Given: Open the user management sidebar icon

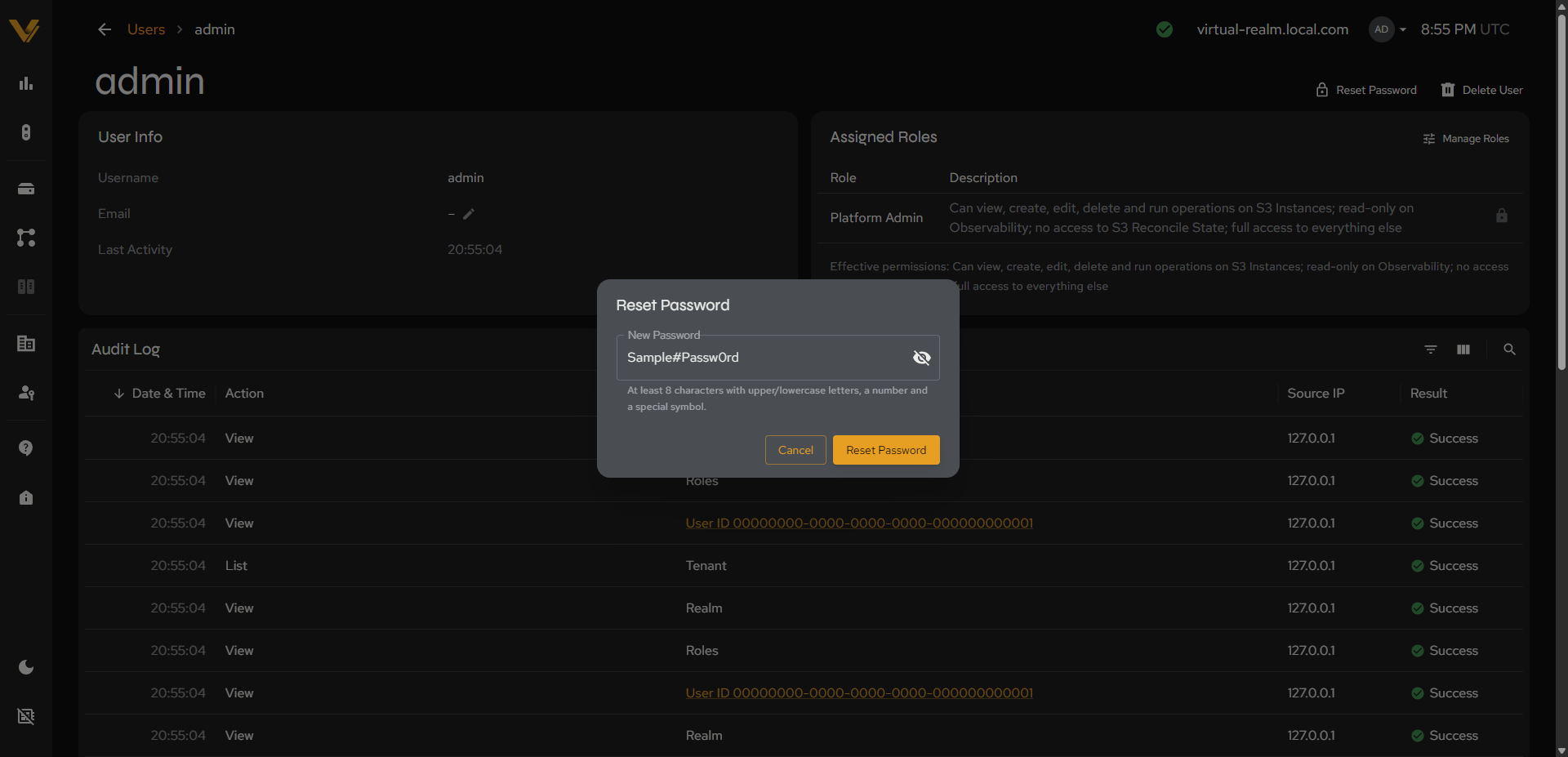Looking at the screenshot, I should 26,393.
